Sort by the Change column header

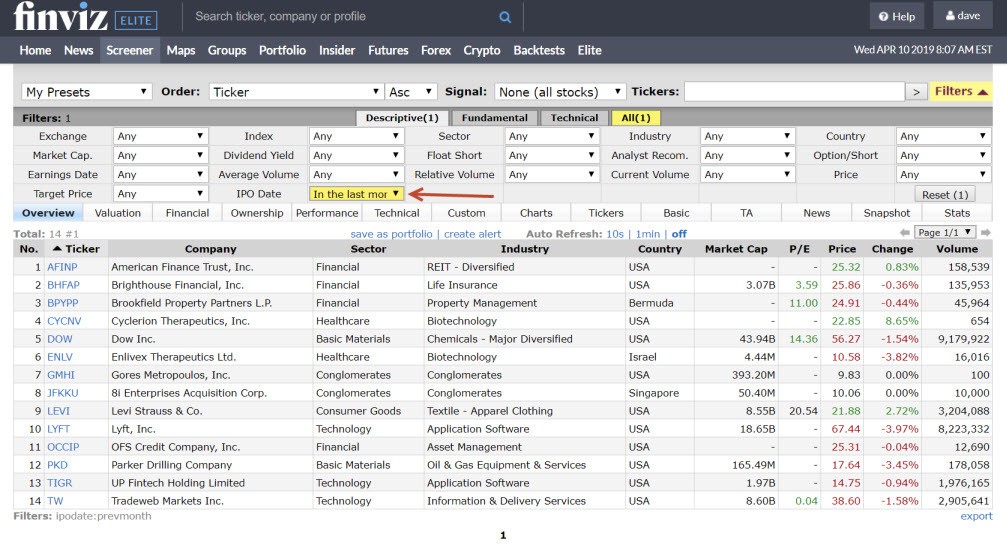(892, 249)
